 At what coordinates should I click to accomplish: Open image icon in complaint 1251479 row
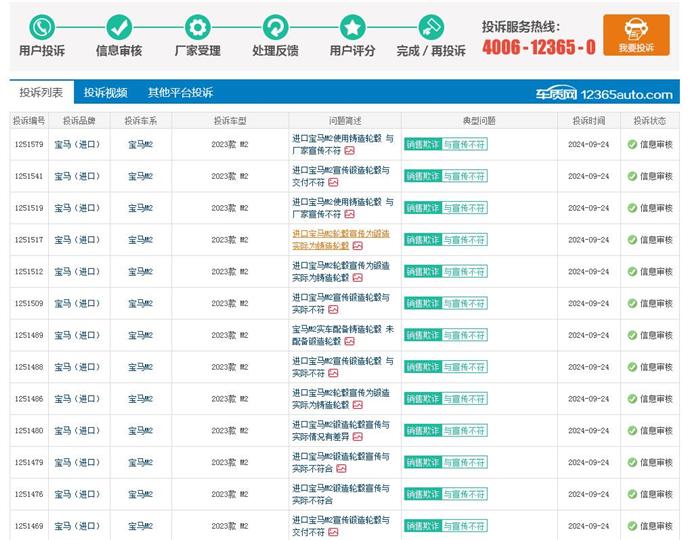click(342, 469)
